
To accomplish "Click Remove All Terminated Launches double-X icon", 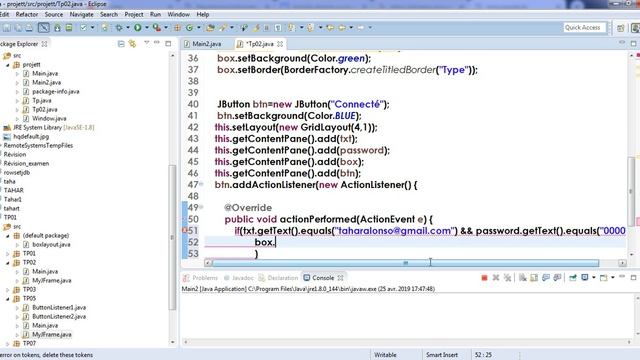I will coord(507,278).
